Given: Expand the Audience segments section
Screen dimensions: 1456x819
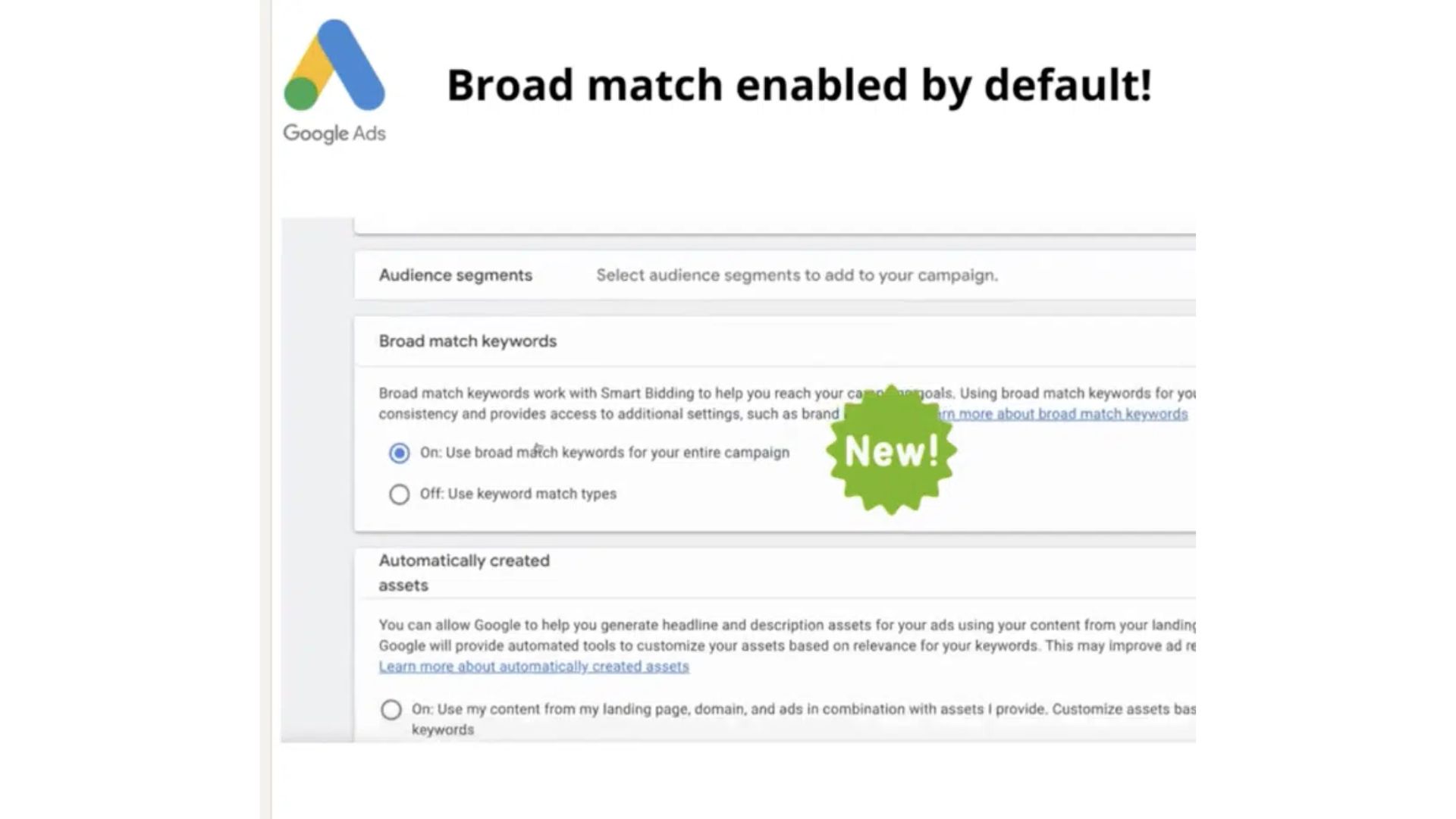Looking at the screenshot, I should 456,275.
